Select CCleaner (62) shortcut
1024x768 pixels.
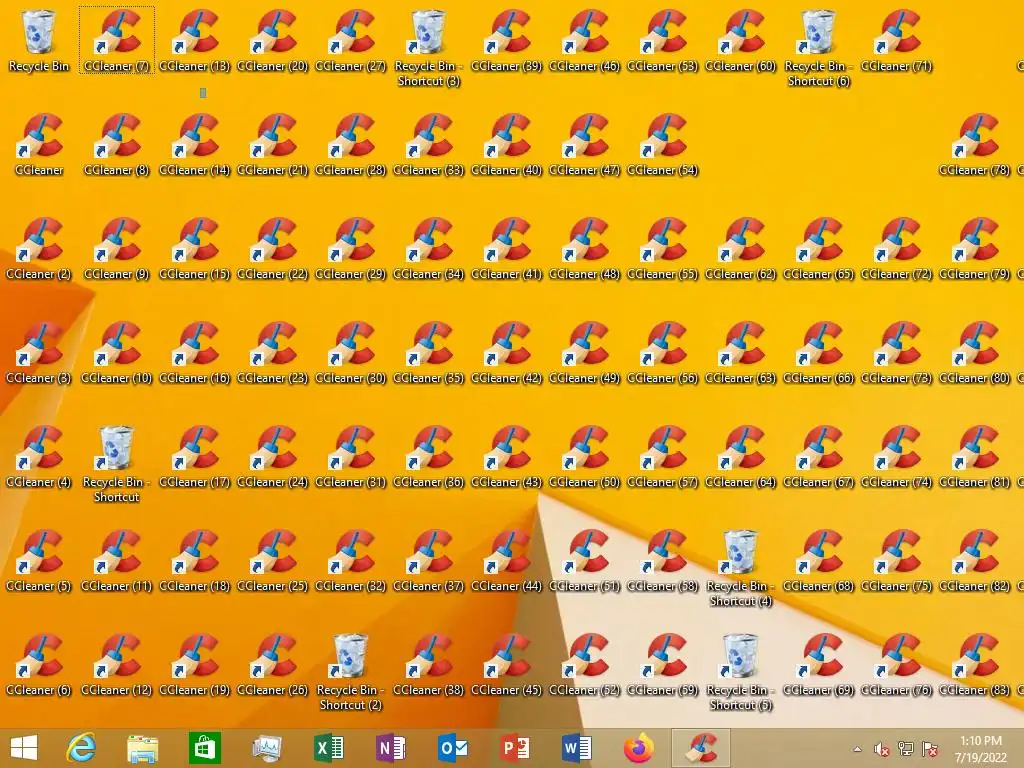[x=741, y=248]
